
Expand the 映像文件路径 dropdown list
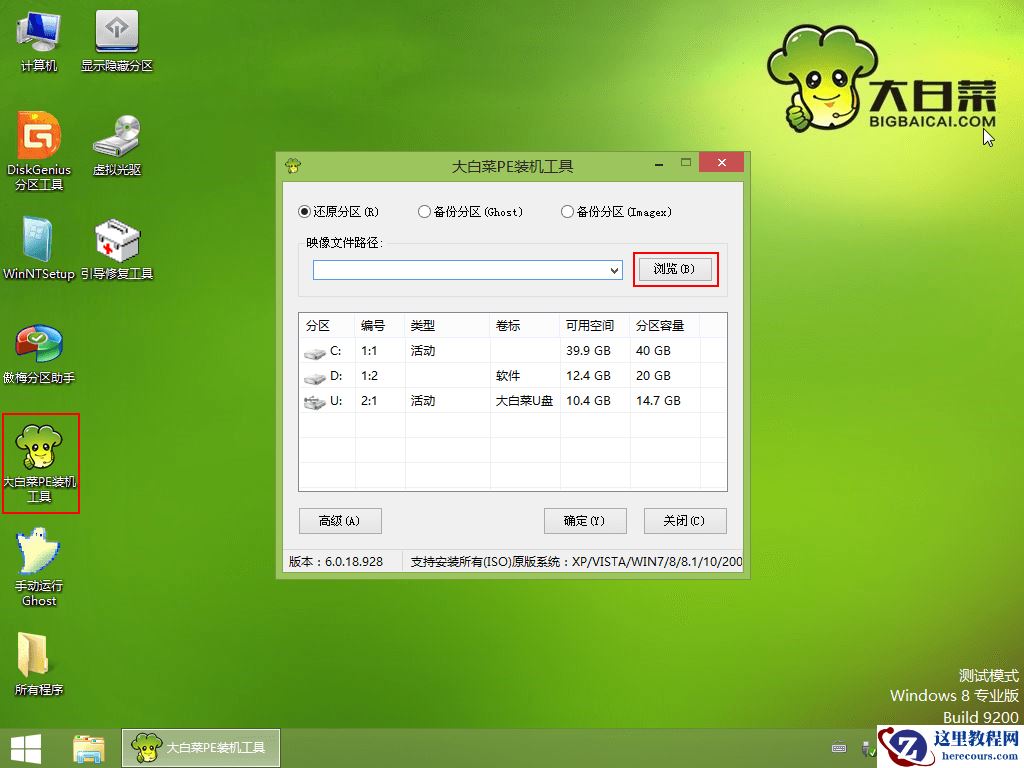click(613, 270)
